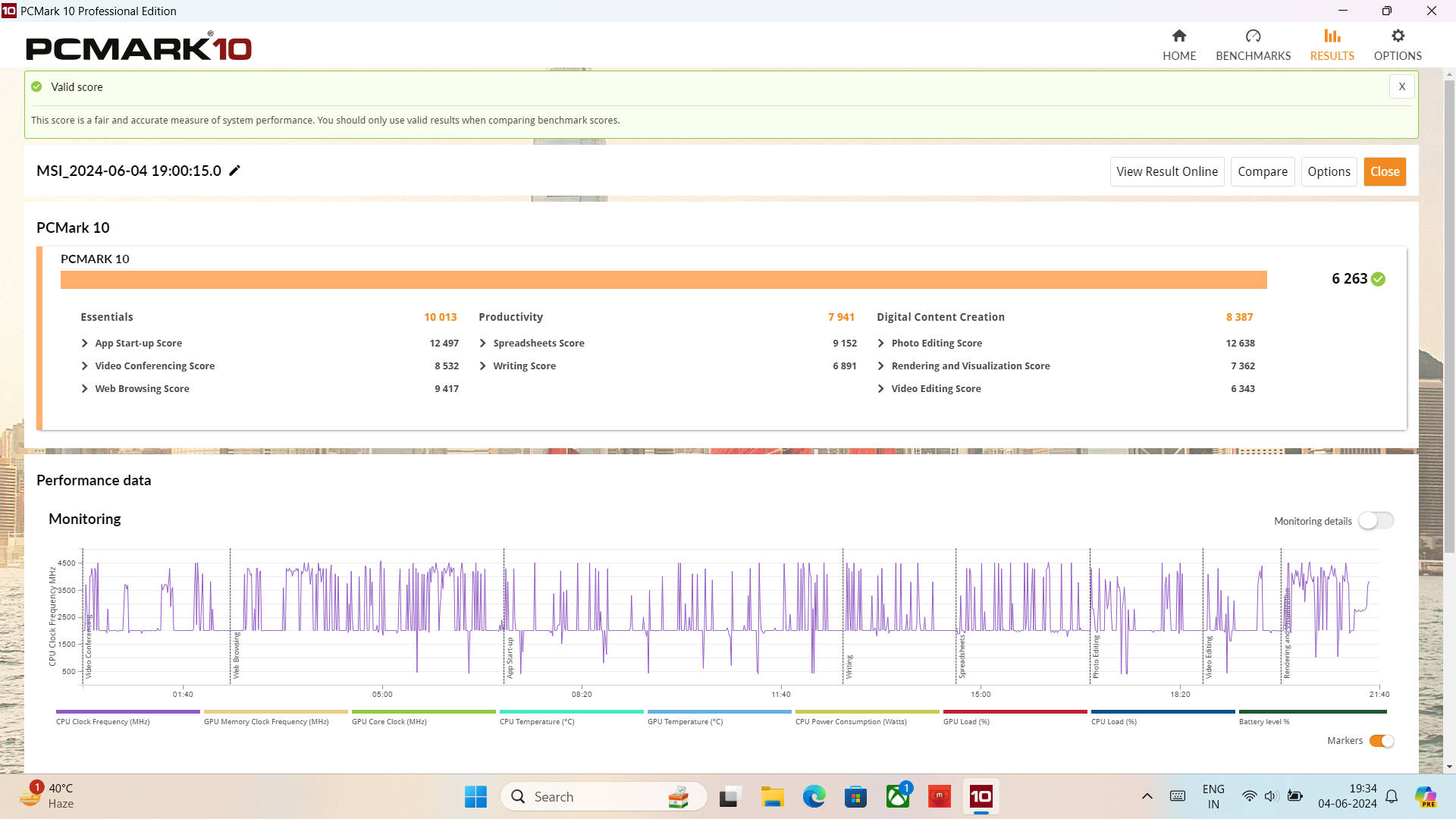Open the RESULTS tab
Screen dimensions: 1456x819
click(x=1332, y=45)
